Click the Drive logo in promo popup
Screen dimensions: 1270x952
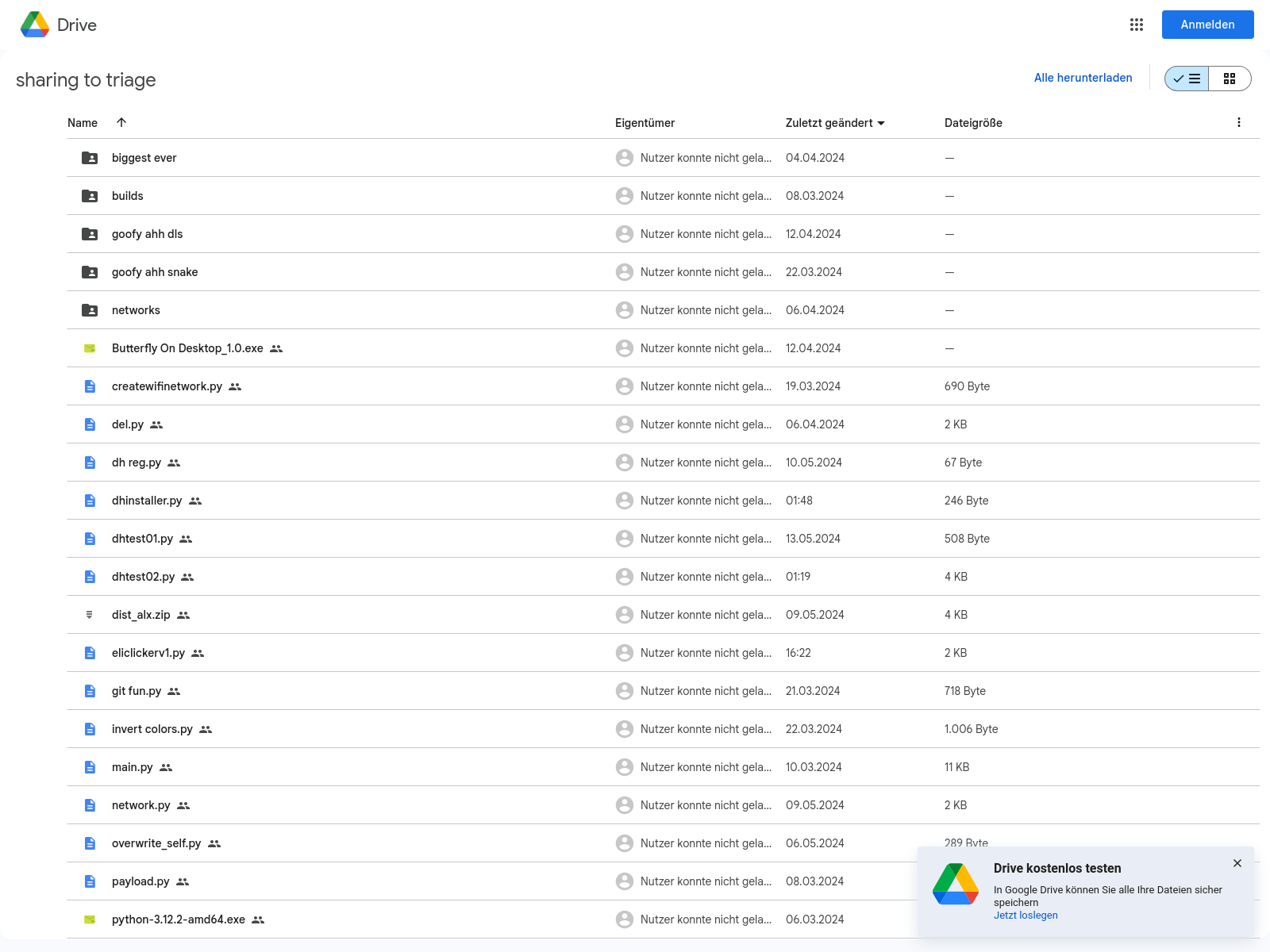pos(956,885)
